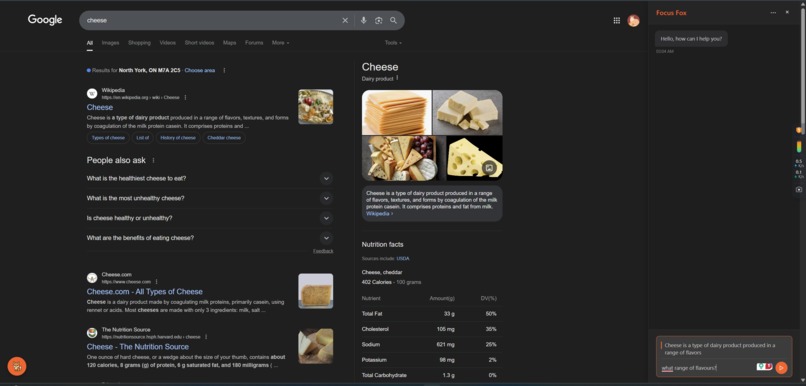The height and width of the screenshot is (386, 806).
Task: Open three-dot menu for Wikipedia result
Action: [x=186, y=97]
